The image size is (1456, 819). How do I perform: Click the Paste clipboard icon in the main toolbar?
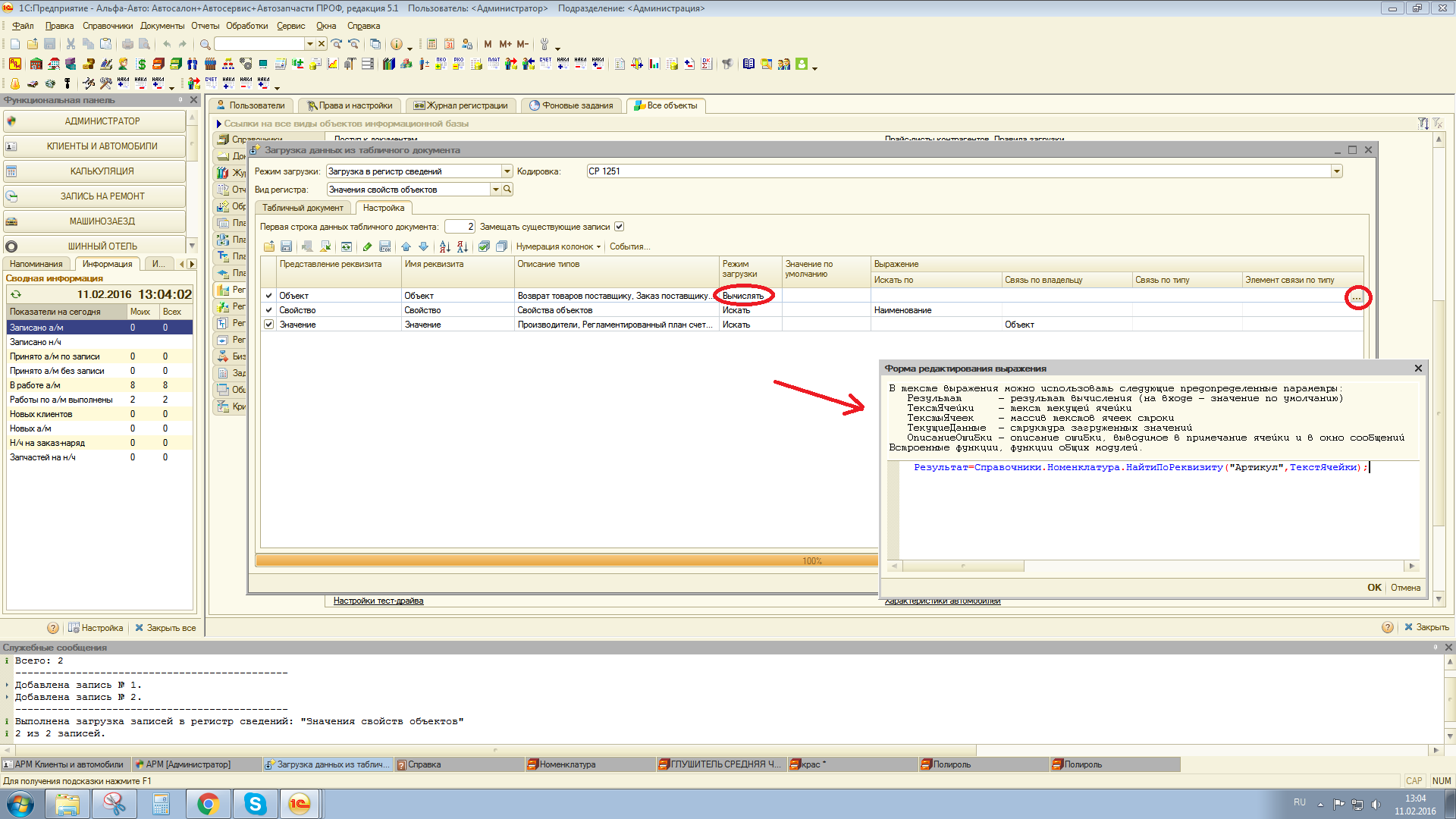point(106,44)
